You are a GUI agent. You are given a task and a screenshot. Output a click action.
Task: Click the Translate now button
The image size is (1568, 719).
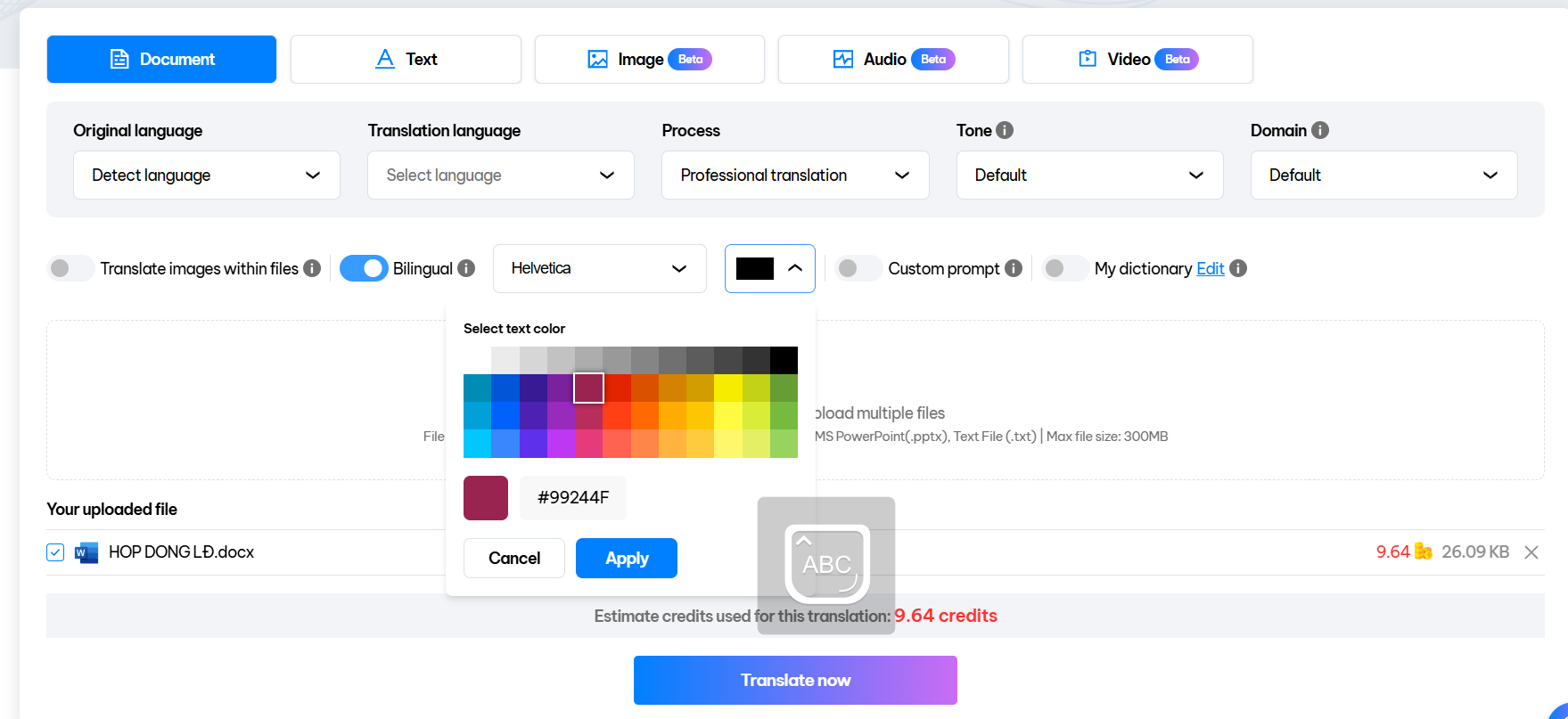(795, 680)
